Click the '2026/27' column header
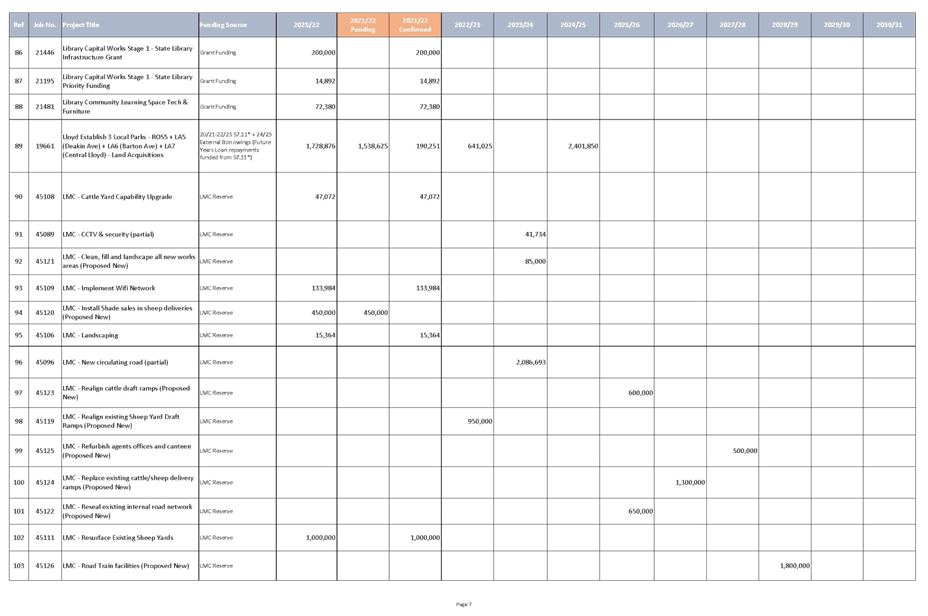Image resolution: width=928 pixels, height=616 pixels. (680, 25)
